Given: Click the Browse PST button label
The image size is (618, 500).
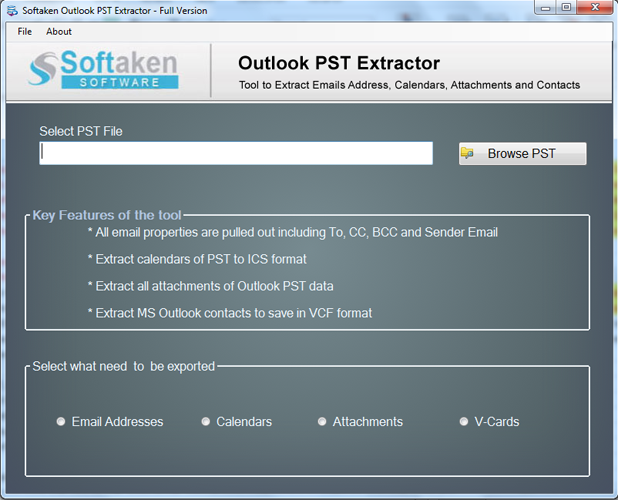Looking at the screenshot, I should pos(521,154).
